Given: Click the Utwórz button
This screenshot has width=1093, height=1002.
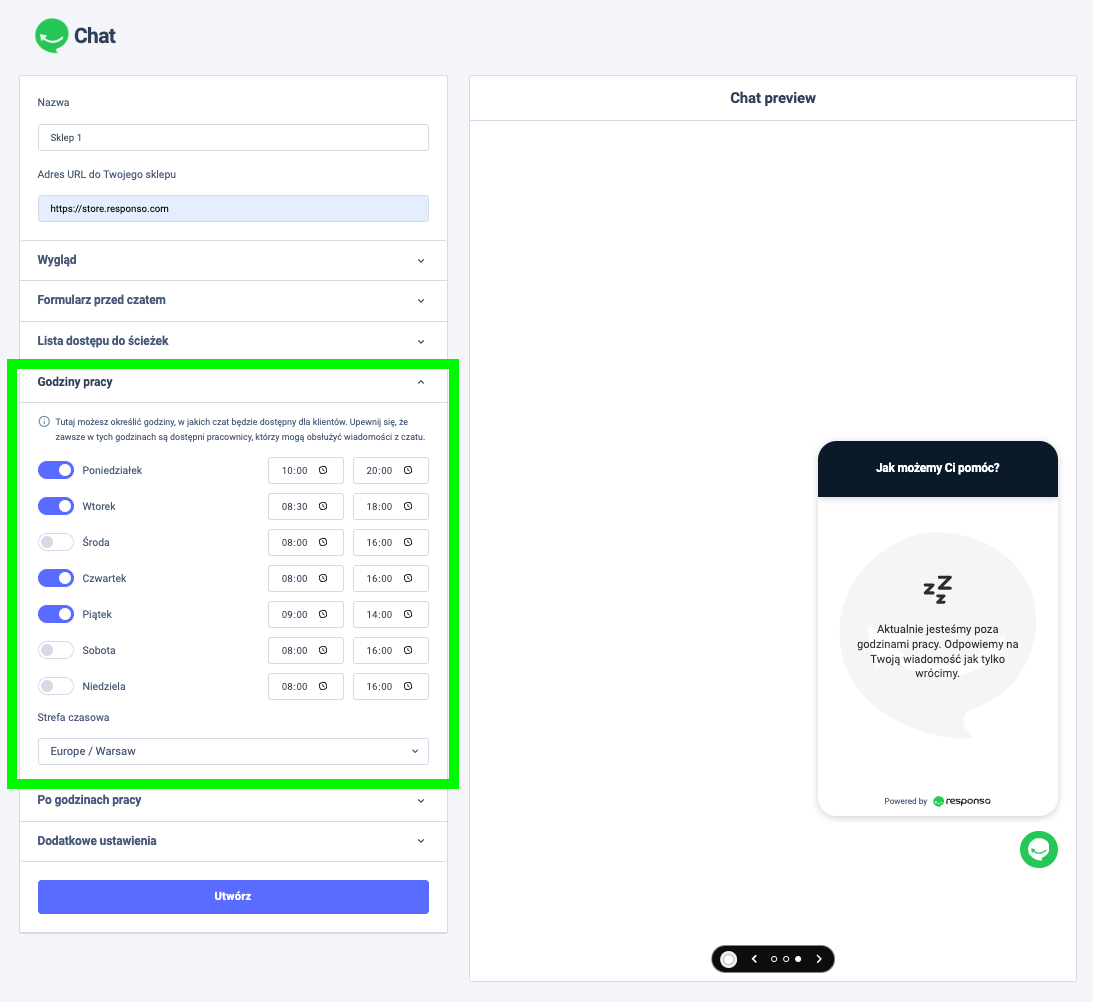Looking at the screenshot, I should [233, 896].
